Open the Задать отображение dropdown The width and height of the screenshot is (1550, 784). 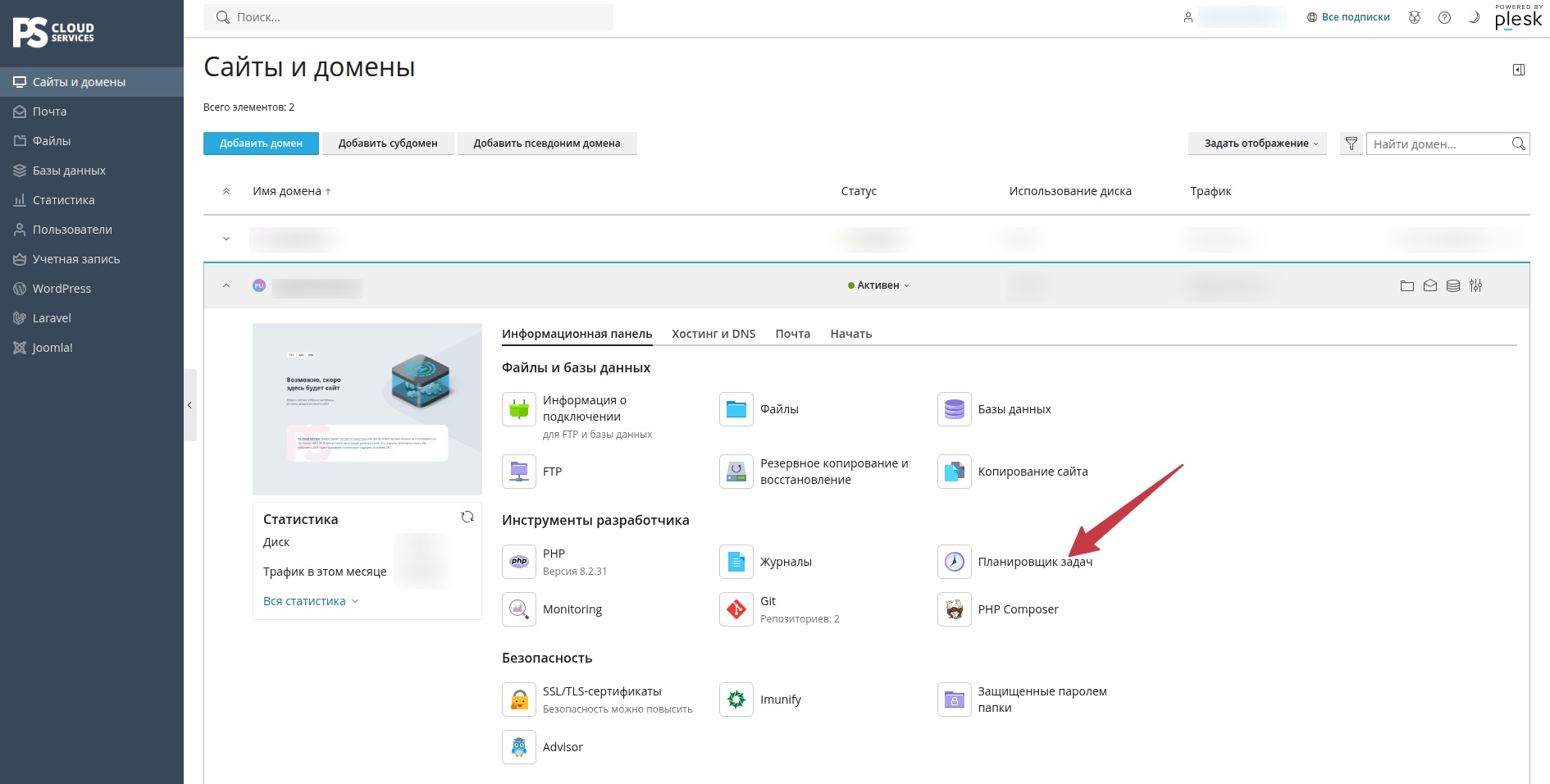[x=1257, y=144]
